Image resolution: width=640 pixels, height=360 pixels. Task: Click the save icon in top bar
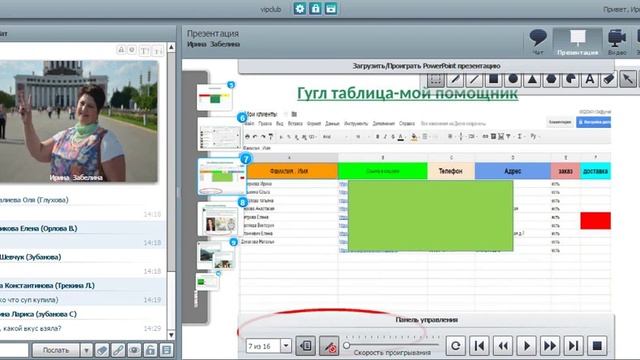point(331,9)
